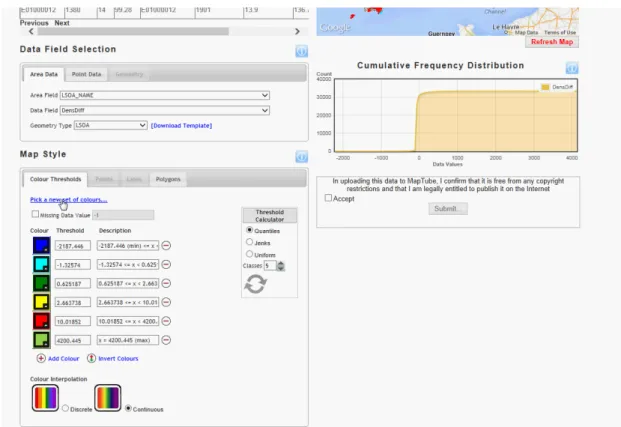This screenshot has height=427, width=621.
Task: Click threshold field containing 2.663738
Action: click(73, 303)
